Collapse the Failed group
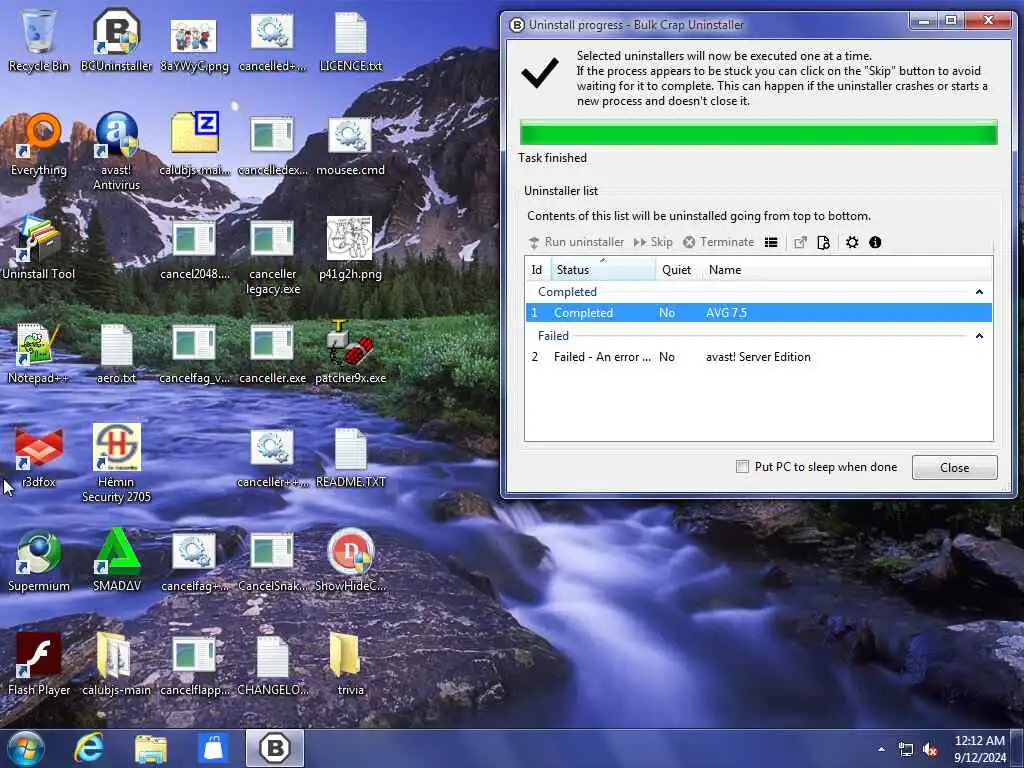 [x=979, y=336]
